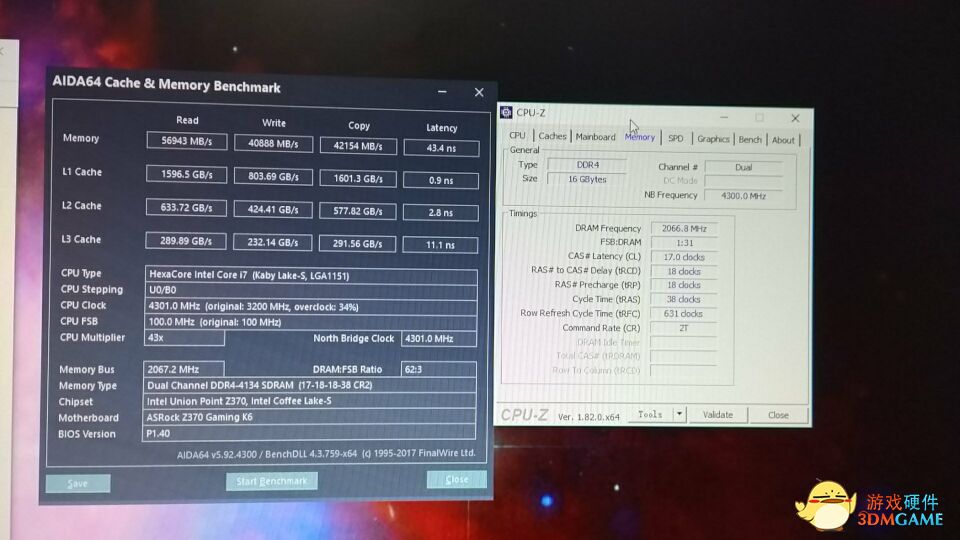
Task: Click Motherboard field ASRock Z370 Gaming K6
Action: [x=309, y=417]
